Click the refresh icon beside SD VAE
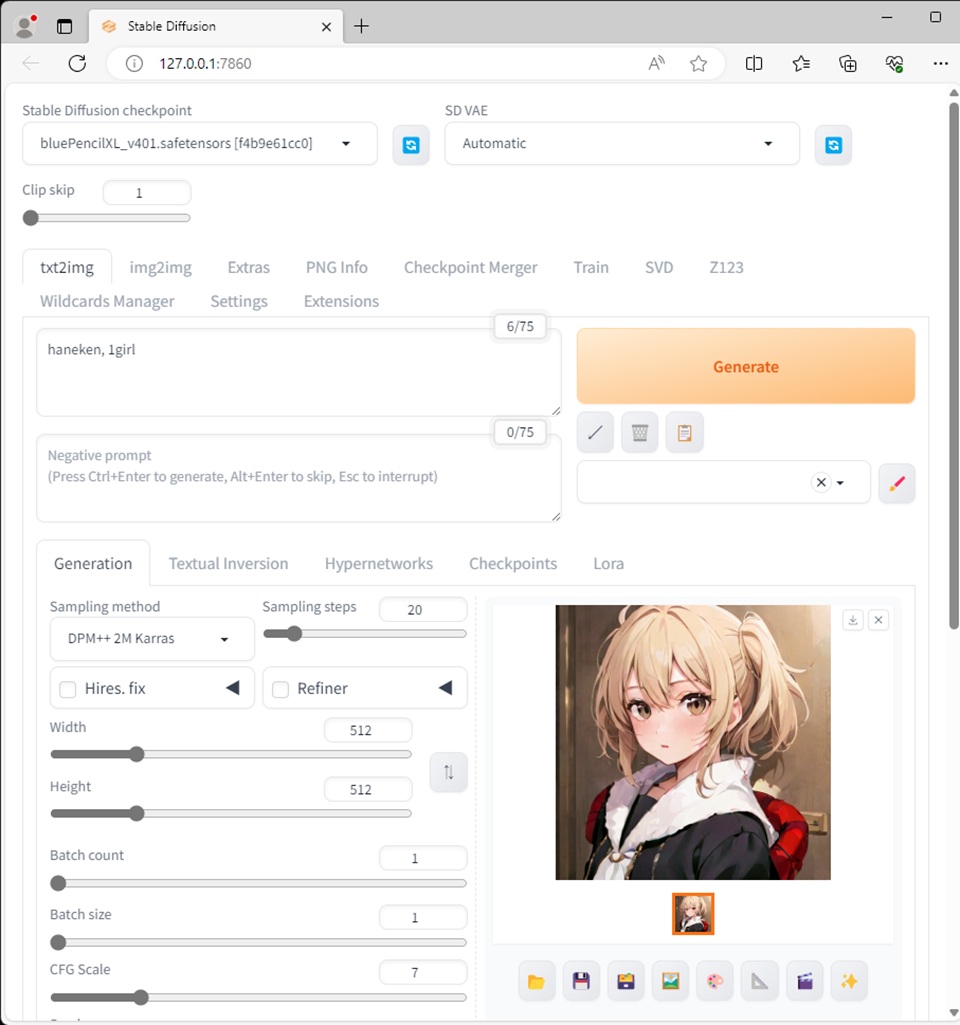Screen dimensions: 960x1025 point(833,145)
